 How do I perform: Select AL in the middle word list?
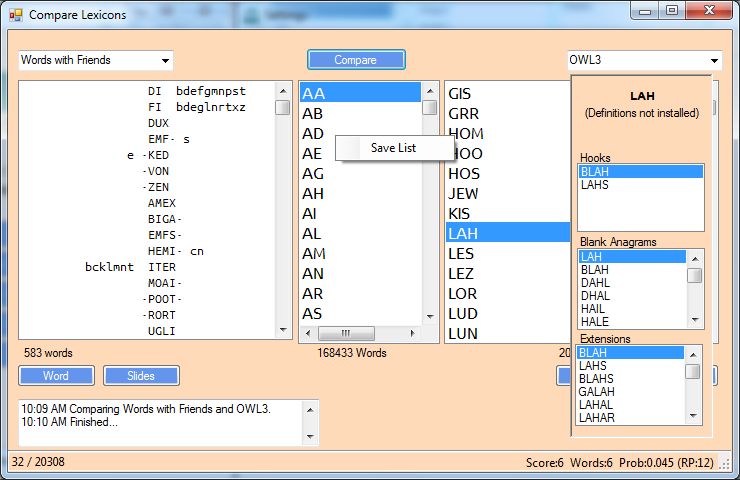[361, 234]
